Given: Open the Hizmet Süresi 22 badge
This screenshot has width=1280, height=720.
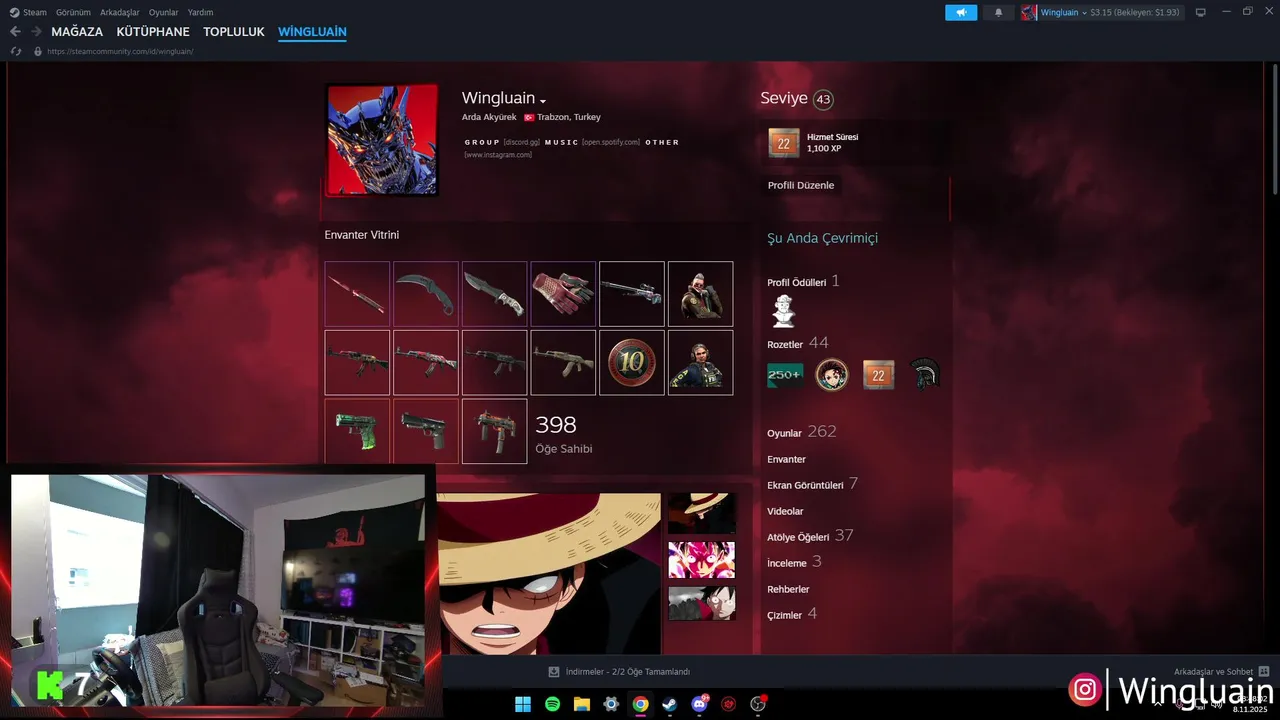Looking at the screenshot, I should (784, 143).
